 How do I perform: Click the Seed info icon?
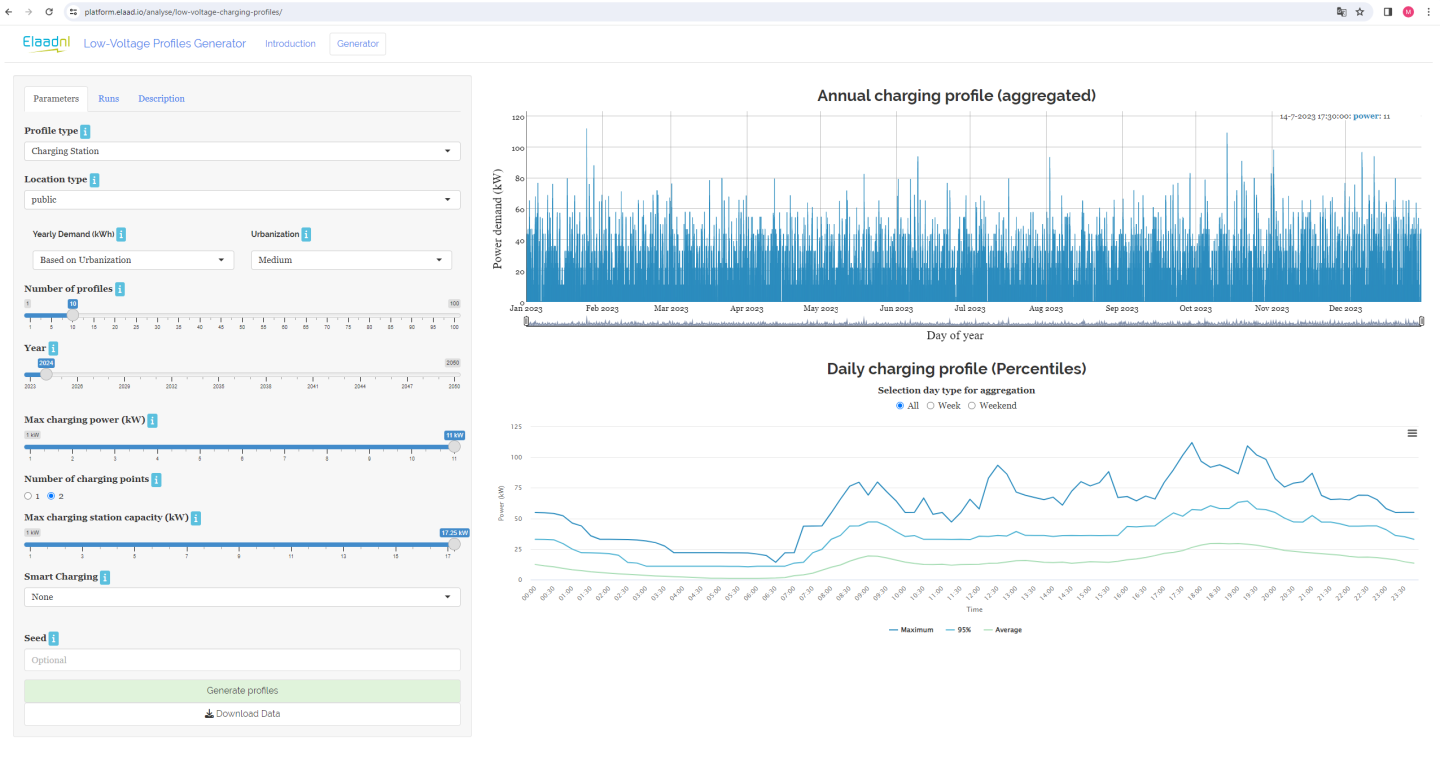tap(54, 638)
